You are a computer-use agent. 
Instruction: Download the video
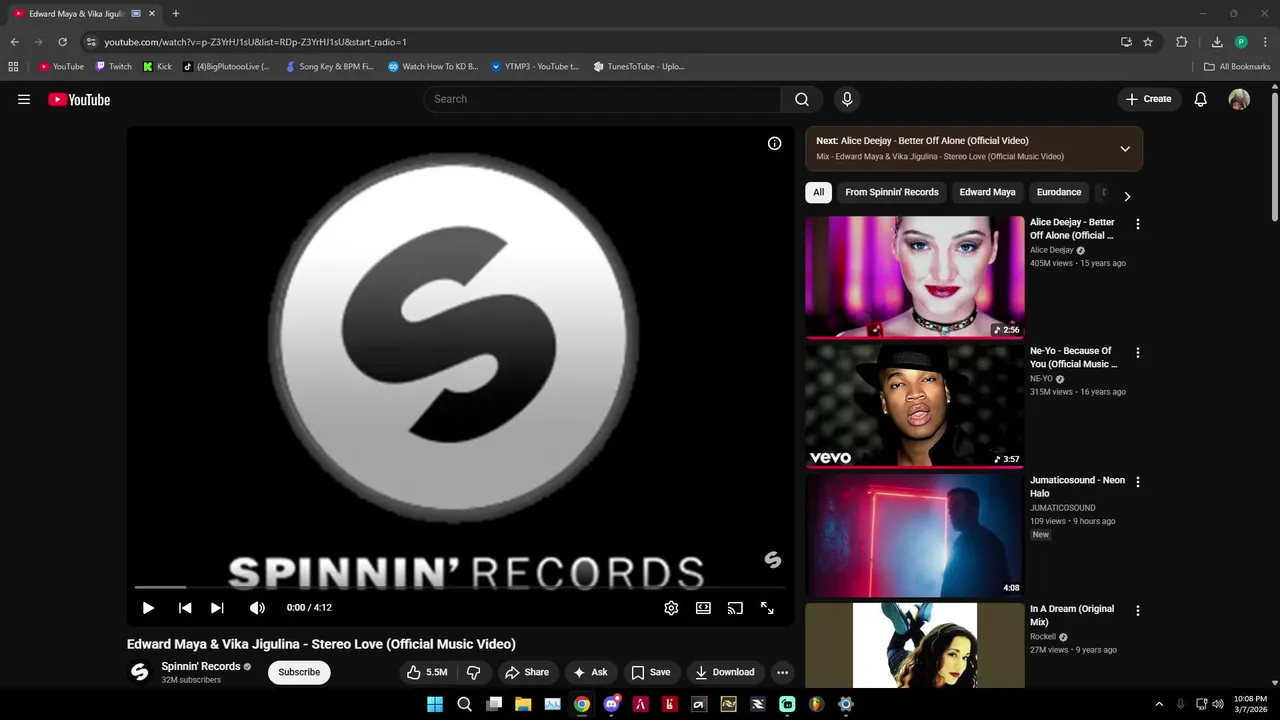point(725,672)
